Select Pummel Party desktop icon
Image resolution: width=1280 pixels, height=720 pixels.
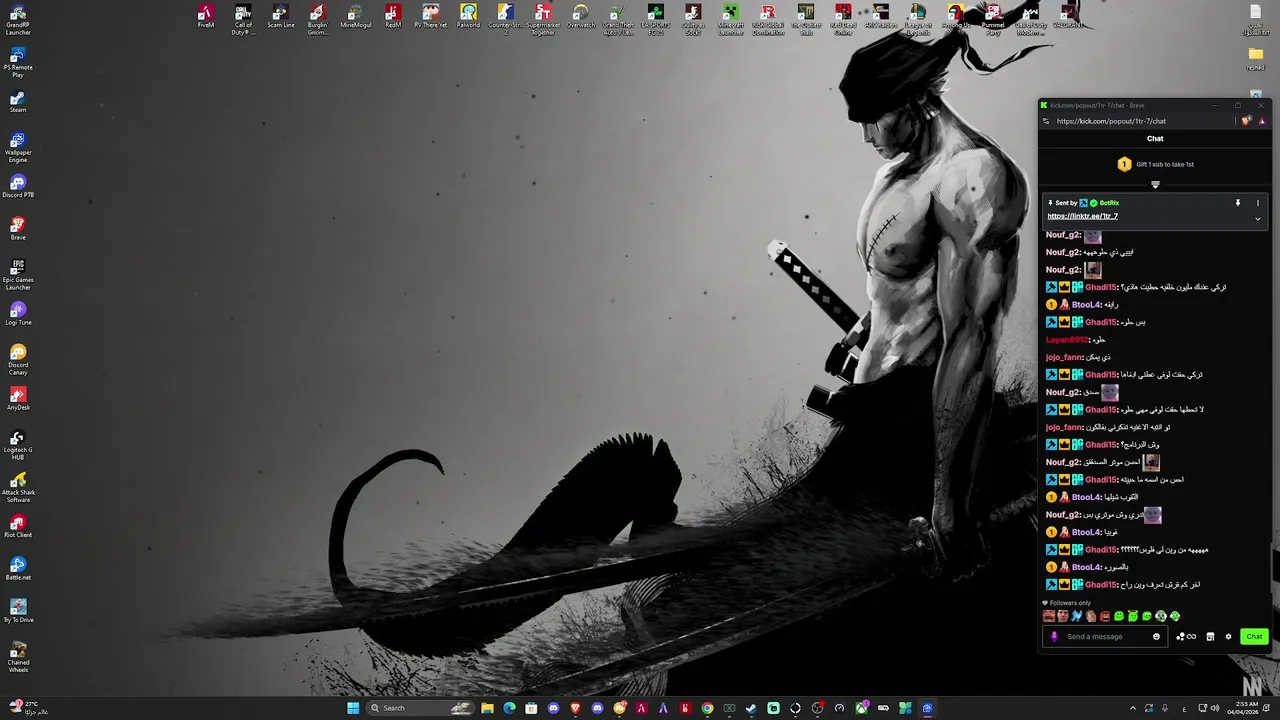(993, 20)
